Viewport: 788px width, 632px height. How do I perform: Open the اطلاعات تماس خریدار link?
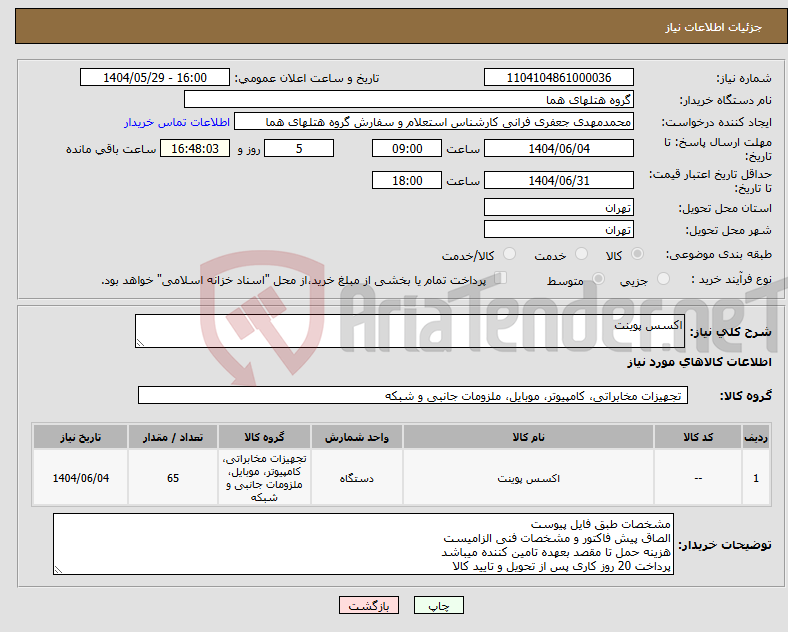pos(177,122)
